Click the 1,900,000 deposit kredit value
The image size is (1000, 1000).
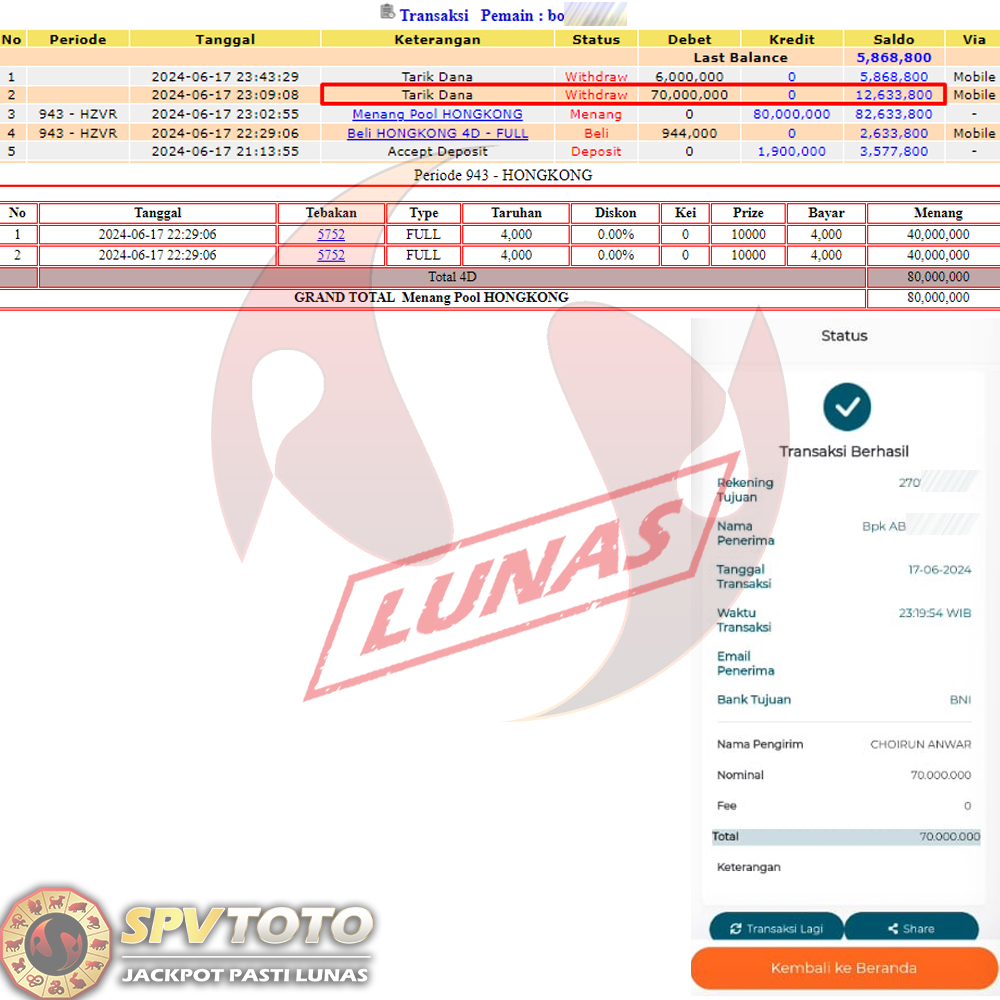point(791,152)
